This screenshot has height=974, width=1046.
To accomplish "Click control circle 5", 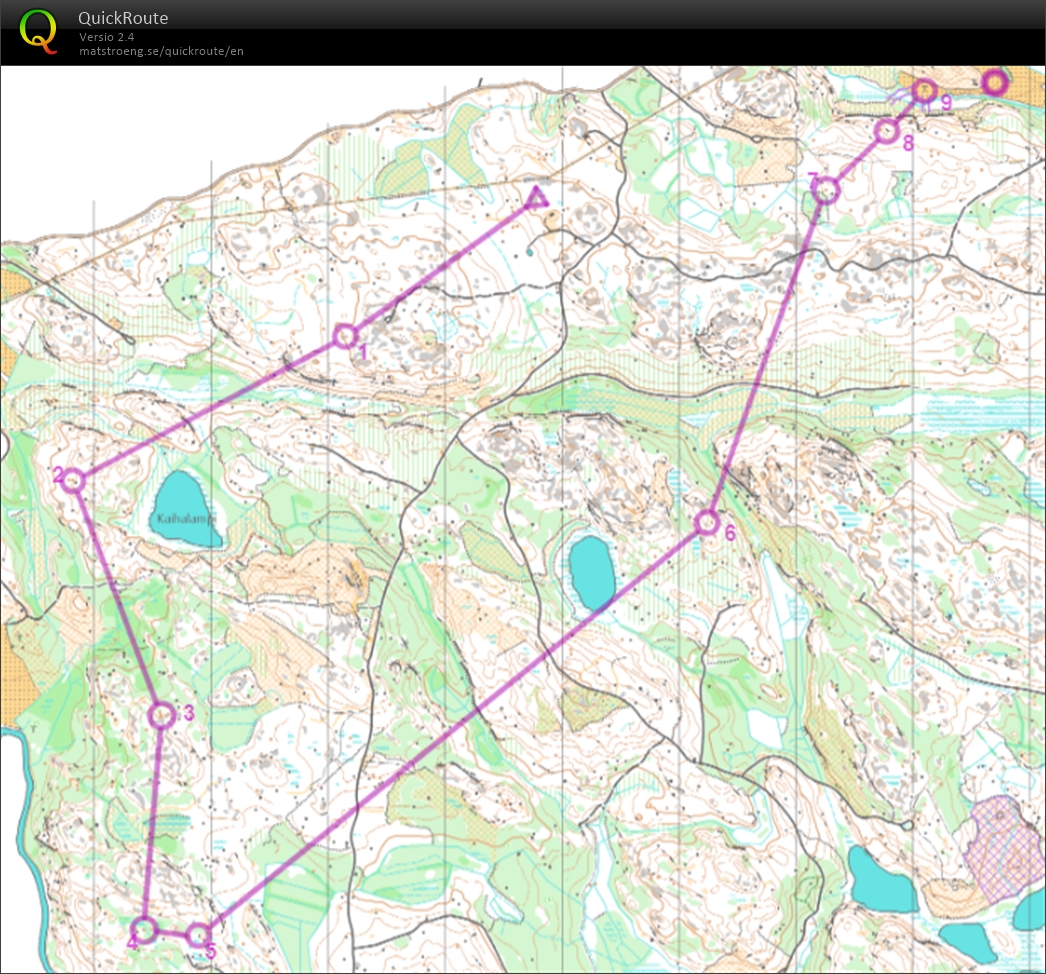I will pyautogui.click(x=199, y=936).
